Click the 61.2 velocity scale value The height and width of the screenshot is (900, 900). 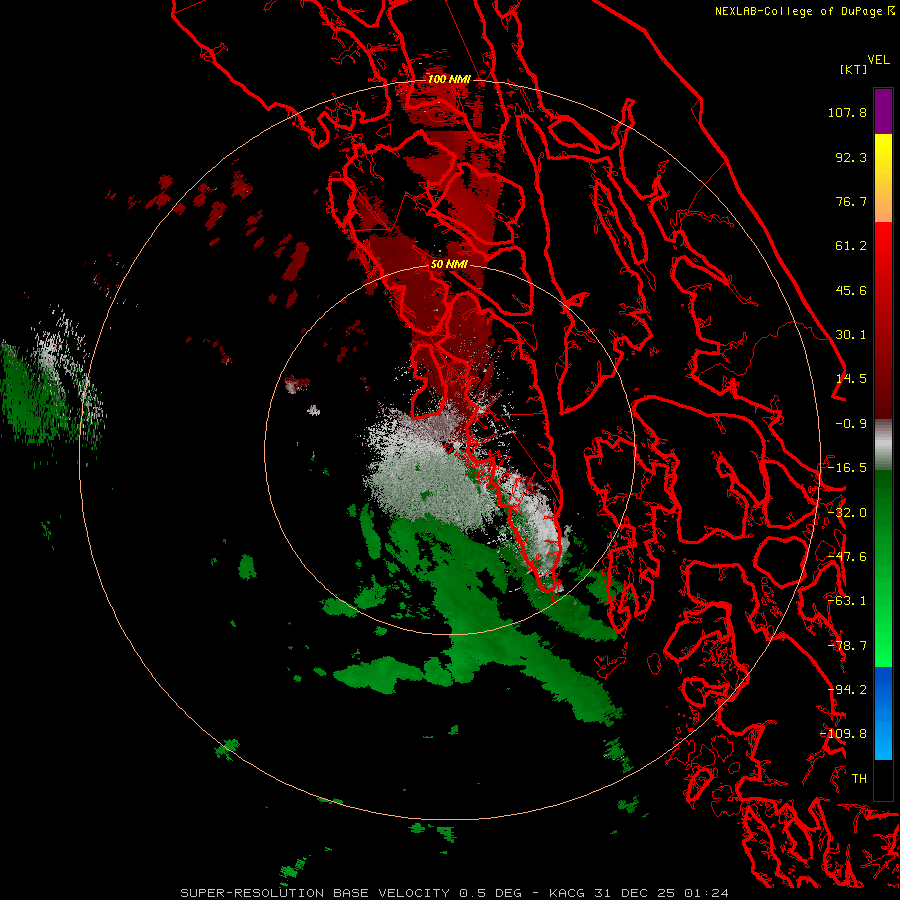[x=851, y=246]
